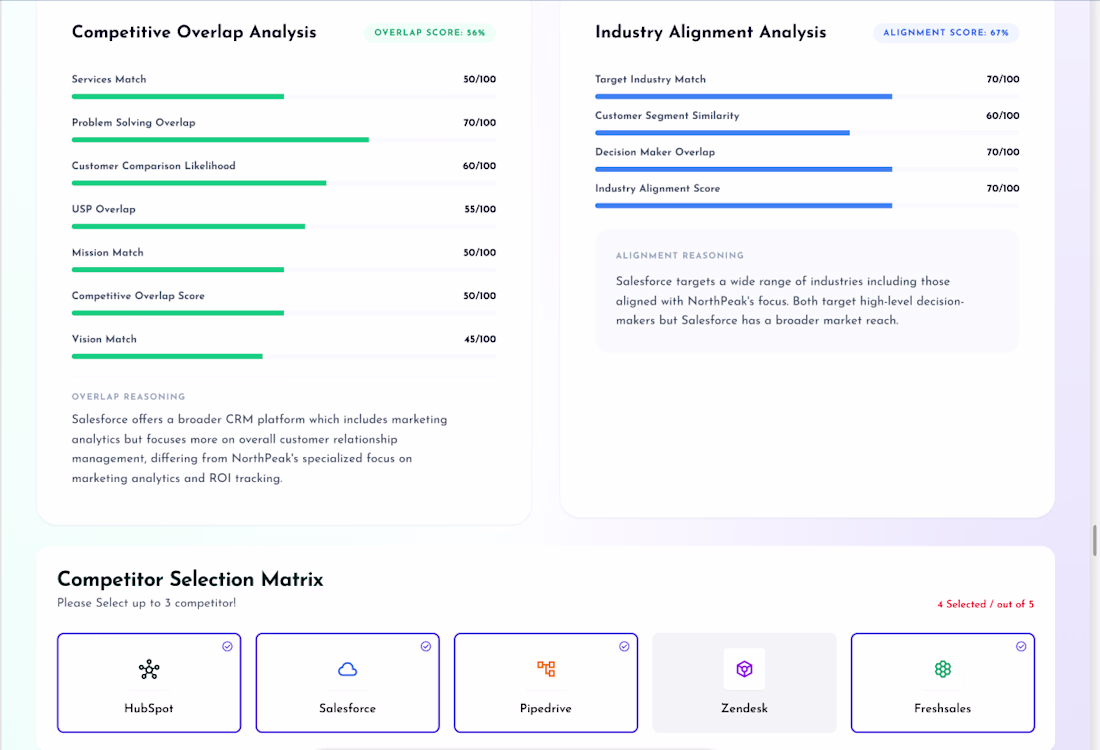Click the Alignment Score 67% badge
This screenshot has width=1100, height=750.
click(x=946, y=33)
